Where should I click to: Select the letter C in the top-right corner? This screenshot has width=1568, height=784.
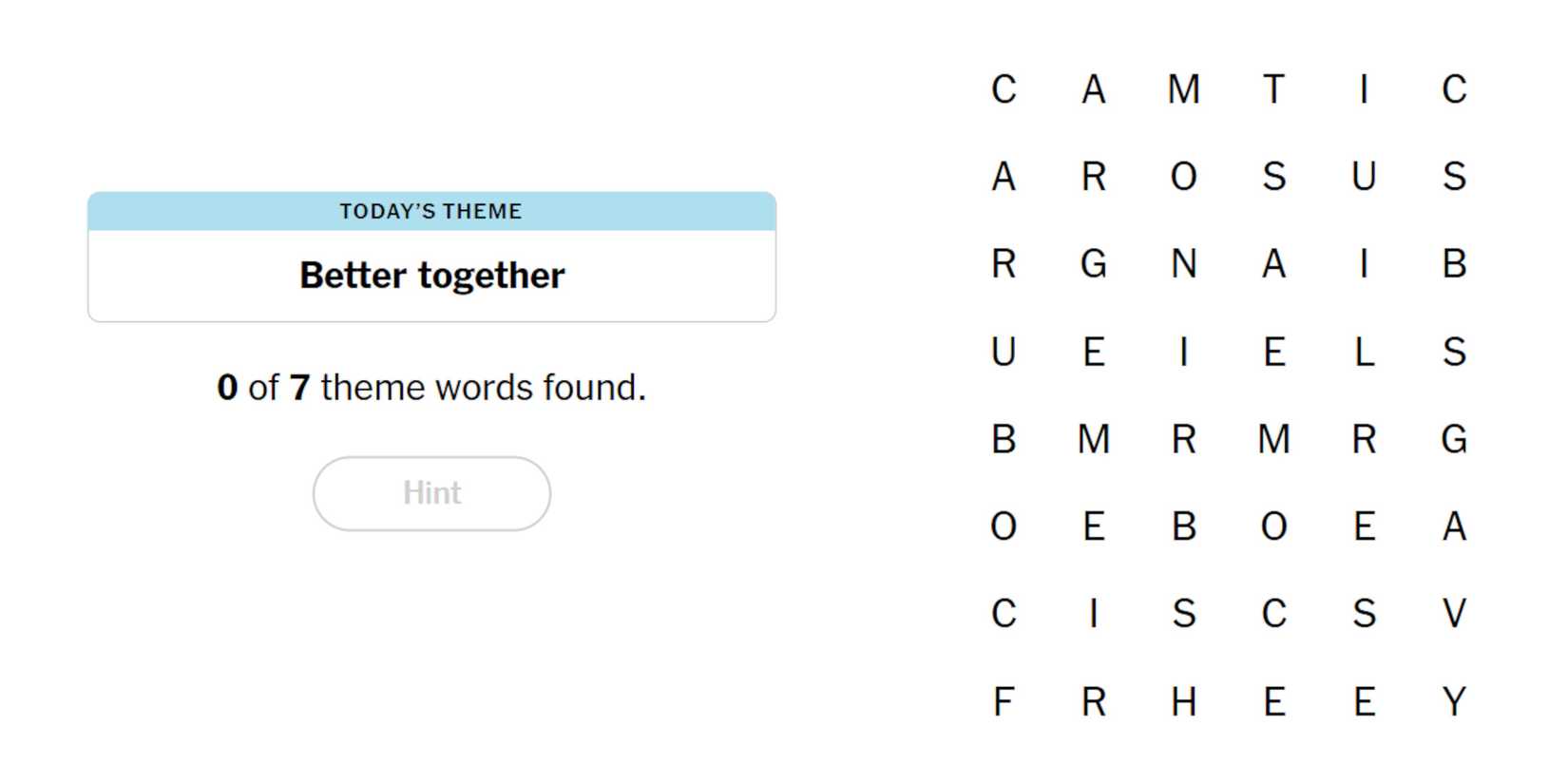coord(1454,89)
